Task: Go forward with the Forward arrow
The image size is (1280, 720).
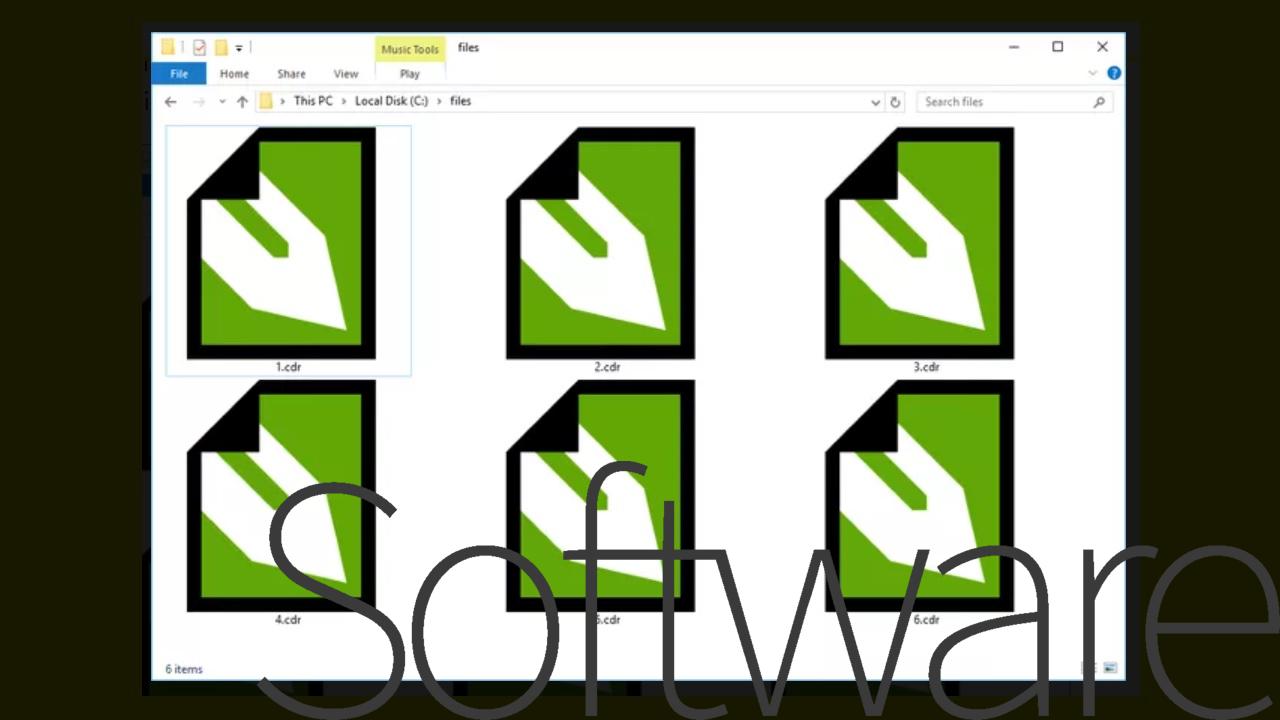Action: 199,102
